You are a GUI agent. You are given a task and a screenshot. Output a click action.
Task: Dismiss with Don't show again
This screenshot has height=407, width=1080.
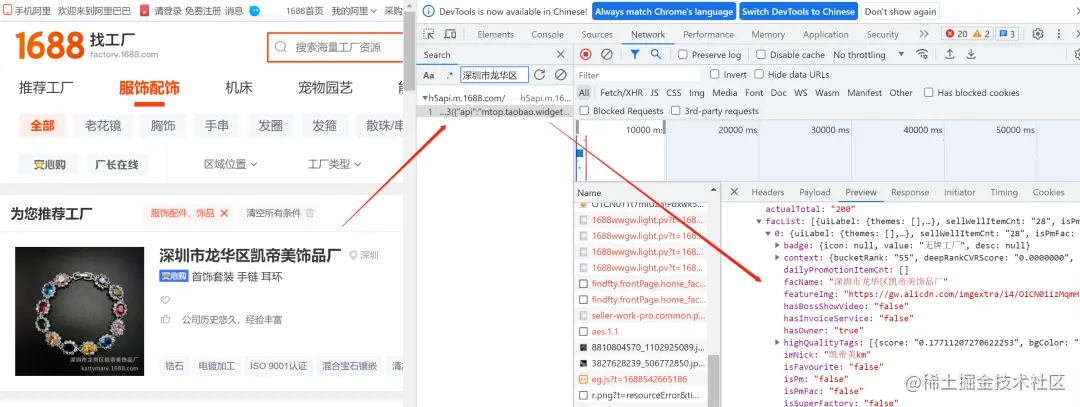click(x=900, y=12)
